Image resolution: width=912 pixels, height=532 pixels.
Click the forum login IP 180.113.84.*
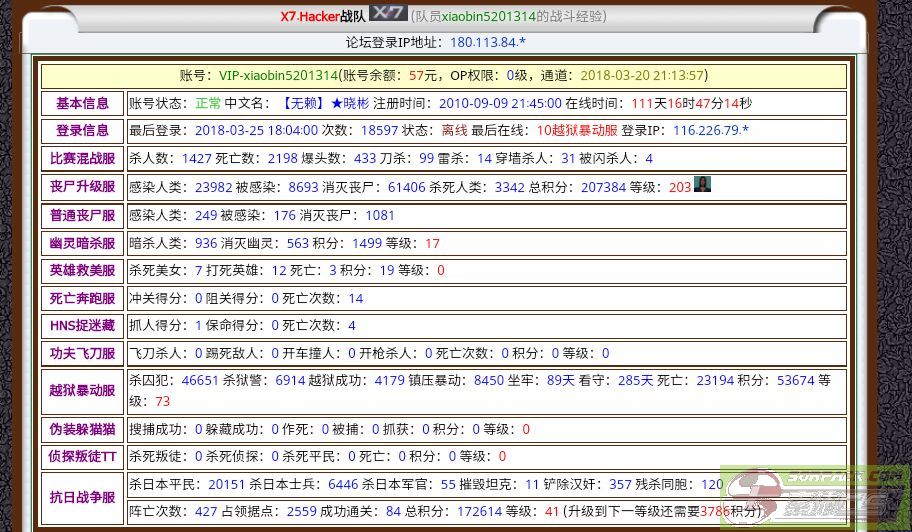[x=487, y=42]
